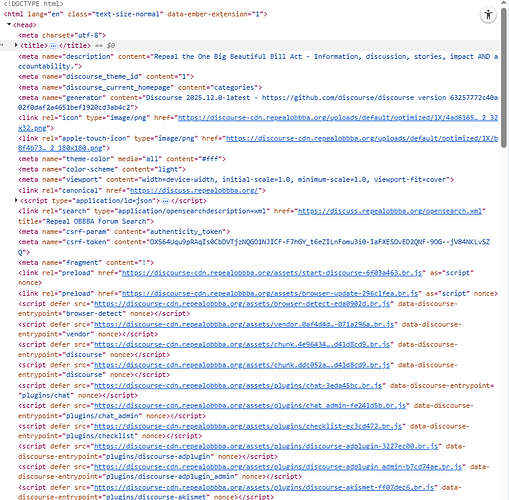The height and width of the screenshot is (500, 509).
Task: Open the vendor script src link
Action: tap(244, 324)
